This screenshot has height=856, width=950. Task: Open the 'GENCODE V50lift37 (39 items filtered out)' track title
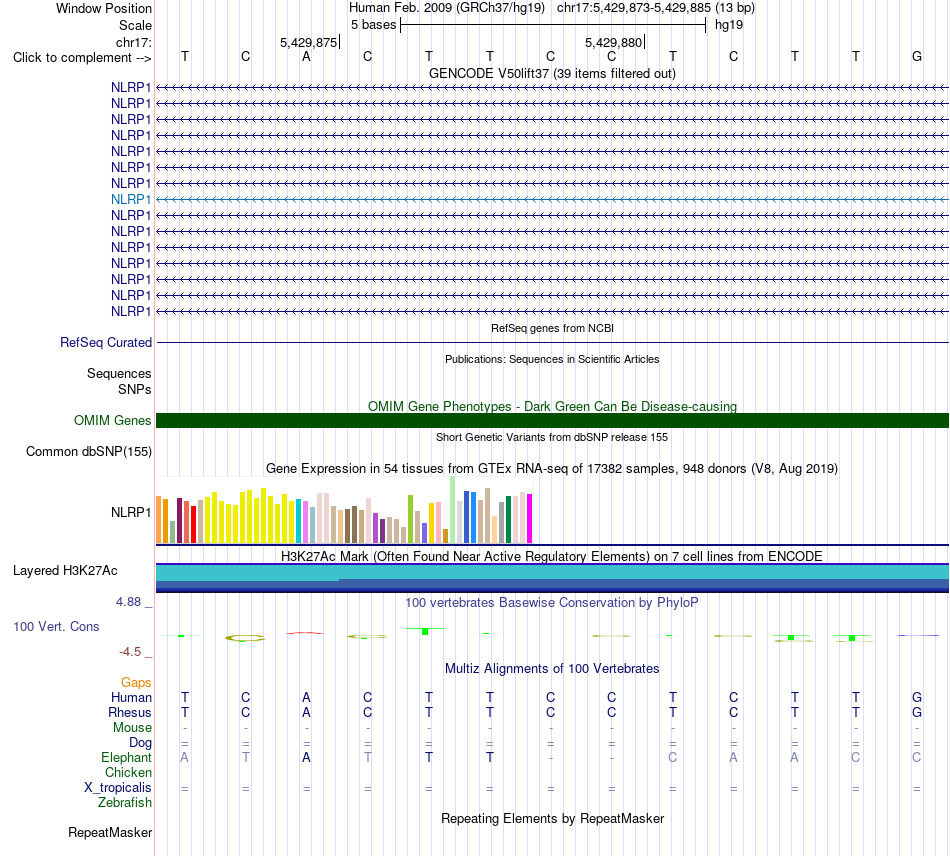point(552,73)
